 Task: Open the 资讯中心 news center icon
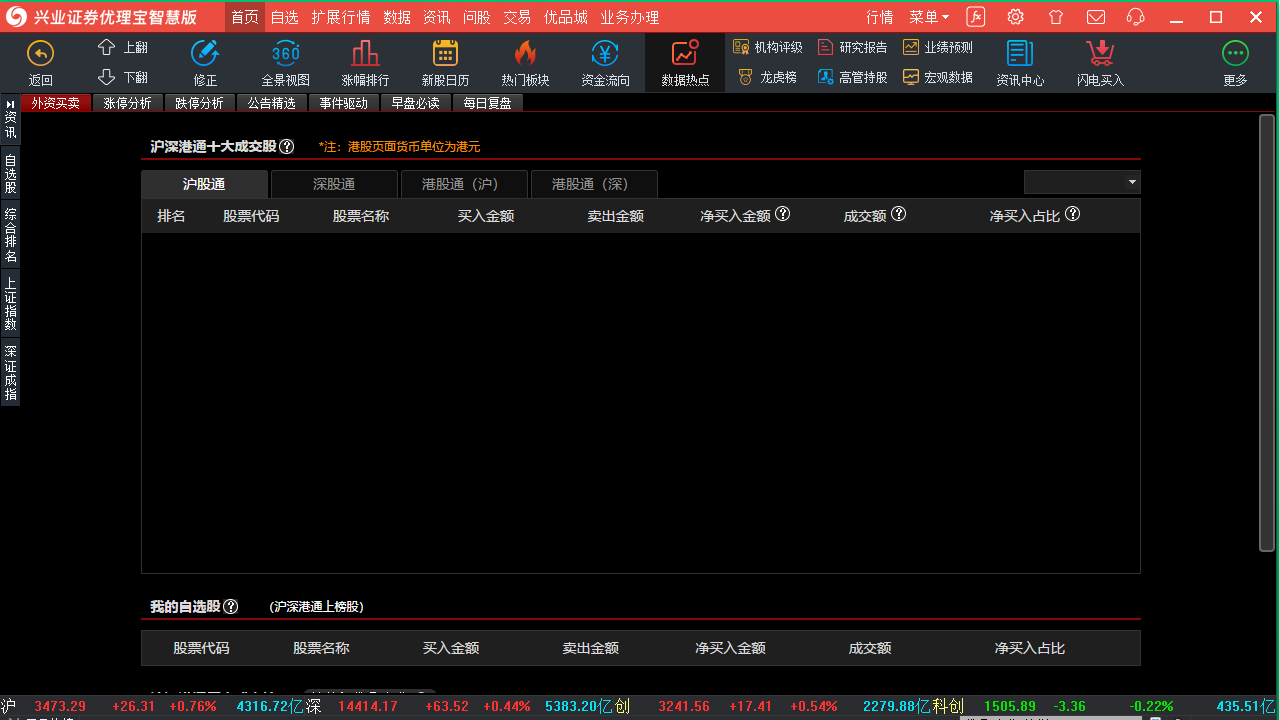coord(1019,52)
